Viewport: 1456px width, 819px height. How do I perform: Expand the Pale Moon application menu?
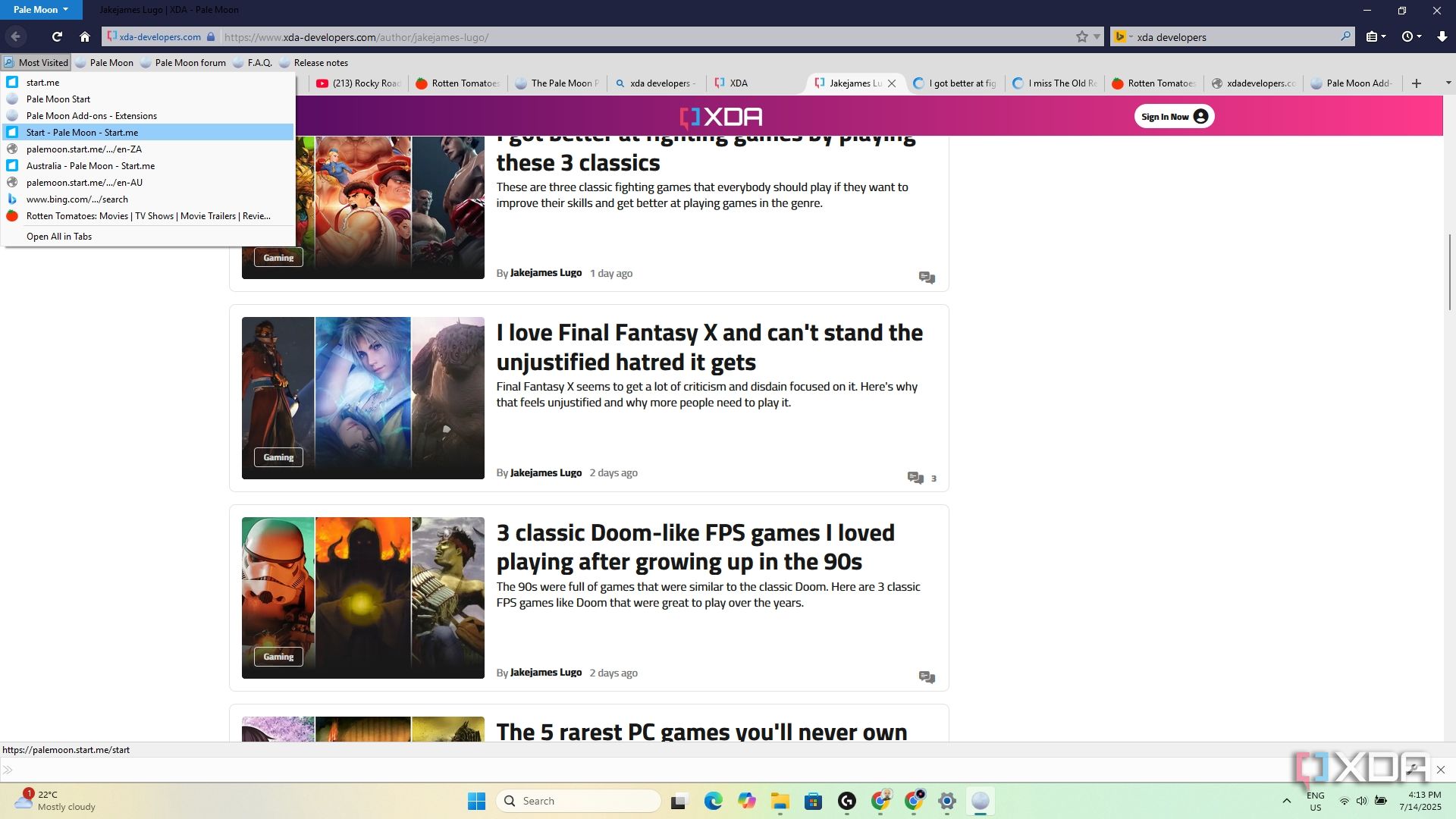pos(40,10)
